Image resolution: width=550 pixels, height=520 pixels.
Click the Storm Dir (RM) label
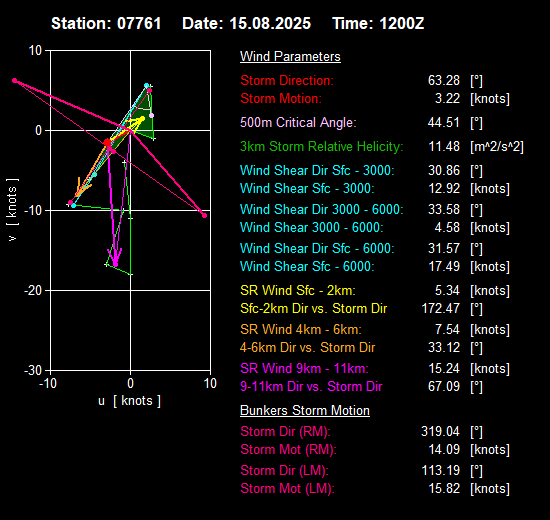click(x=285, y=432)
